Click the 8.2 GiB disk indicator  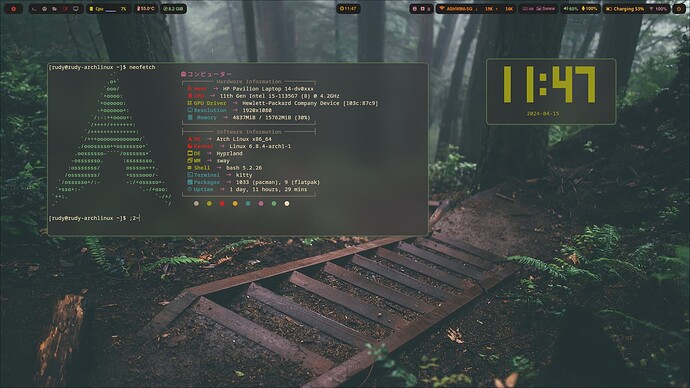173,9
